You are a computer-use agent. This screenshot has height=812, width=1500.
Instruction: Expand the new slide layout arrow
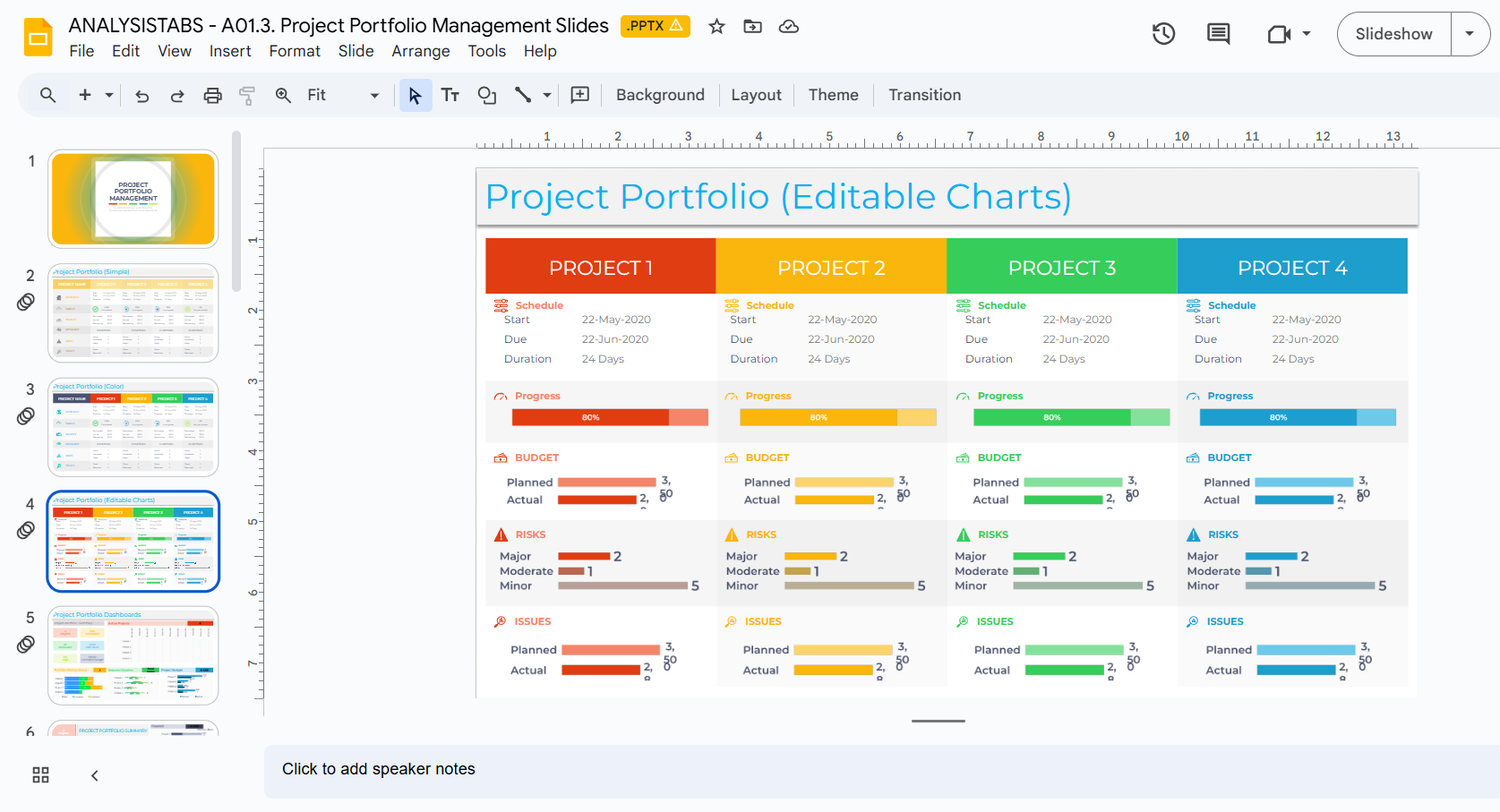(109, 96)
